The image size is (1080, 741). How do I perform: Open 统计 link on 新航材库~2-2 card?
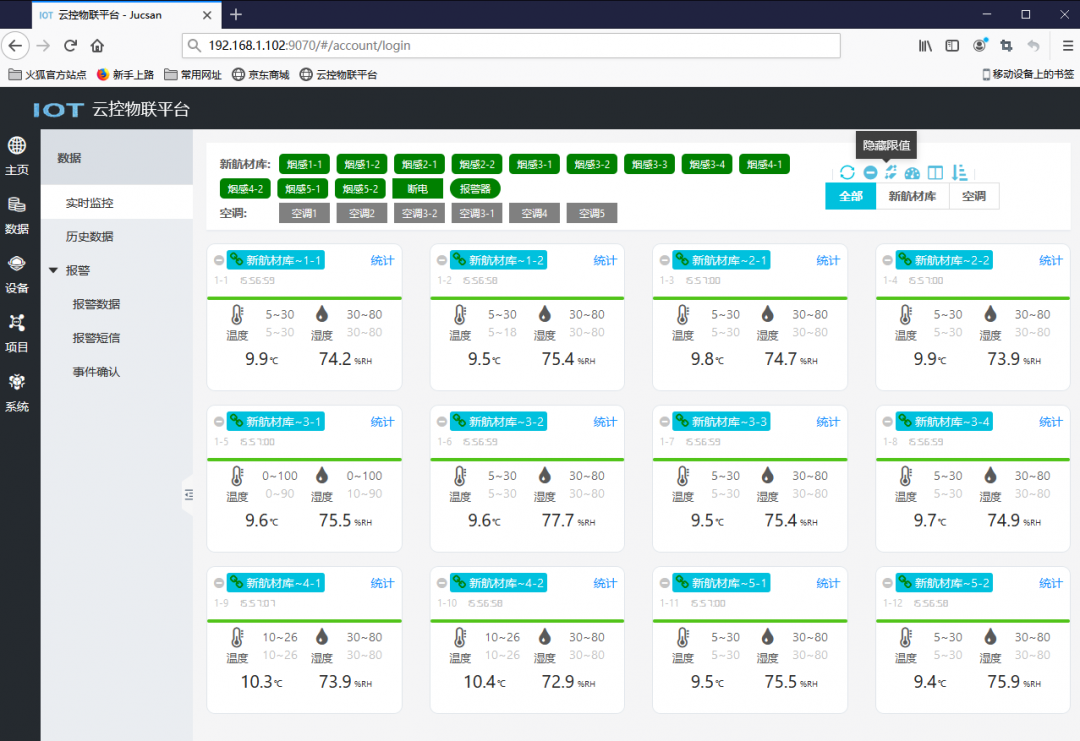tap(1050, 260)
